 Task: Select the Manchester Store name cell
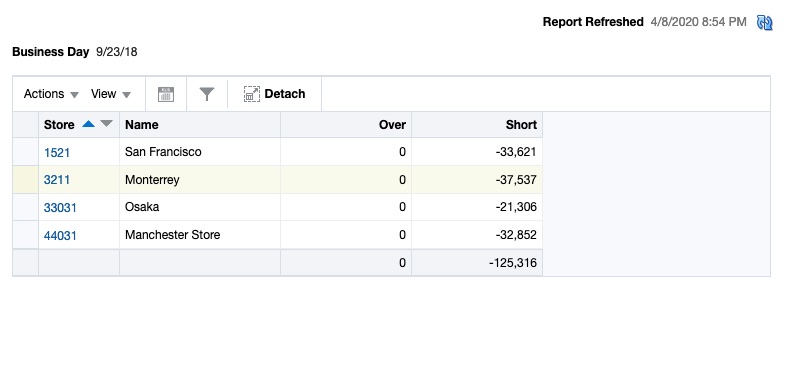(x=200, y=235)
